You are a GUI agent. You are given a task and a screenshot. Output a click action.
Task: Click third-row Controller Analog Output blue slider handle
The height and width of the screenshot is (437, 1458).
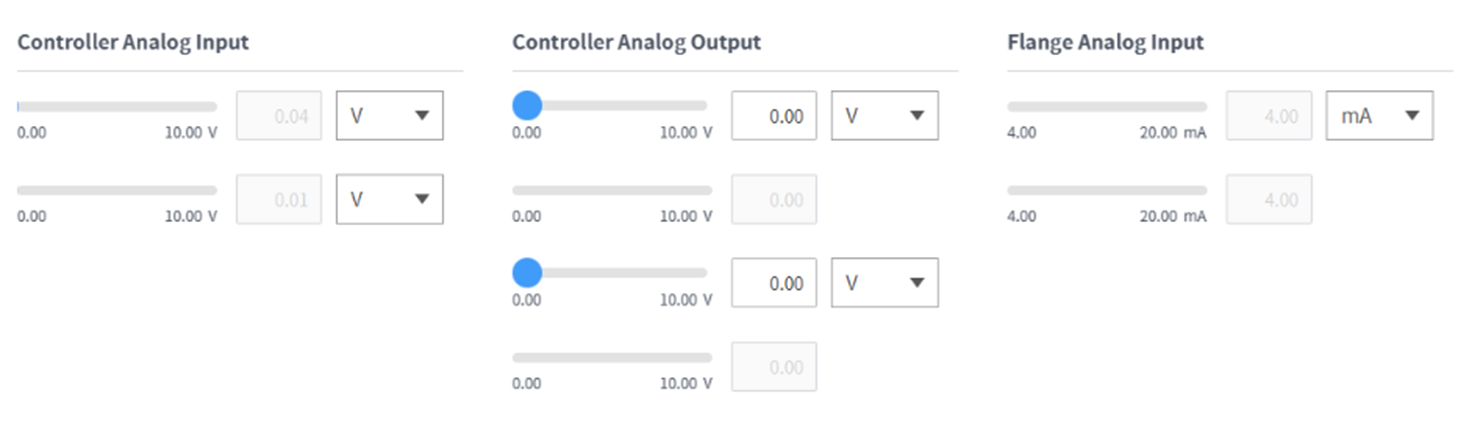click(x=527, y=272)
